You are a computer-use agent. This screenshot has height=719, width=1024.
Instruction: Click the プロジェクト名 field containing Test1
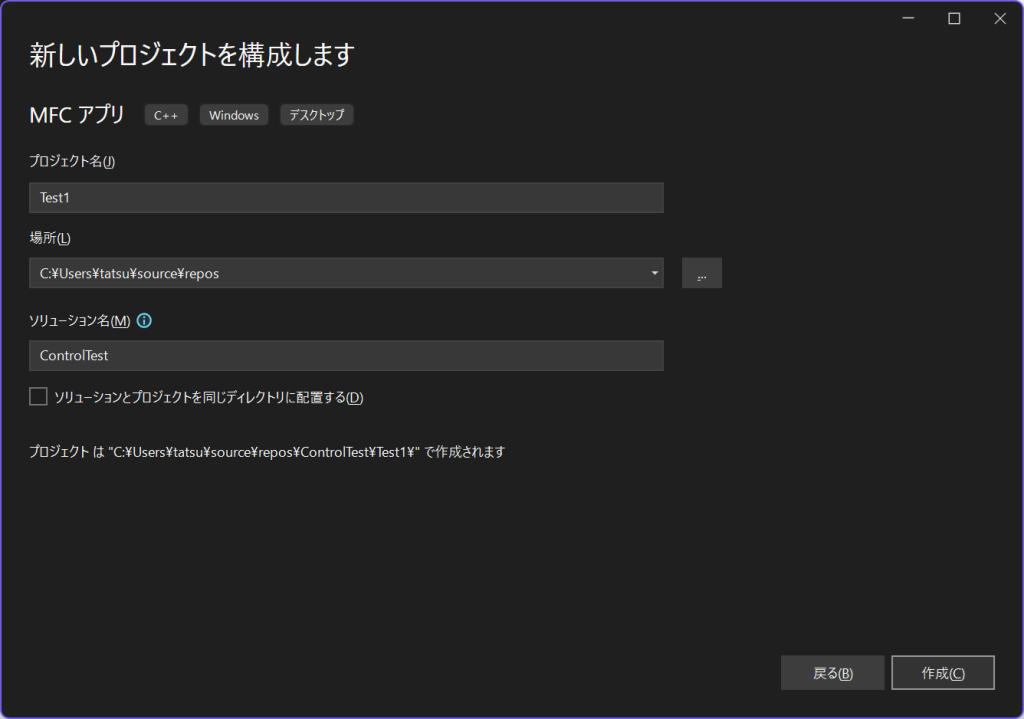[346, 198]
